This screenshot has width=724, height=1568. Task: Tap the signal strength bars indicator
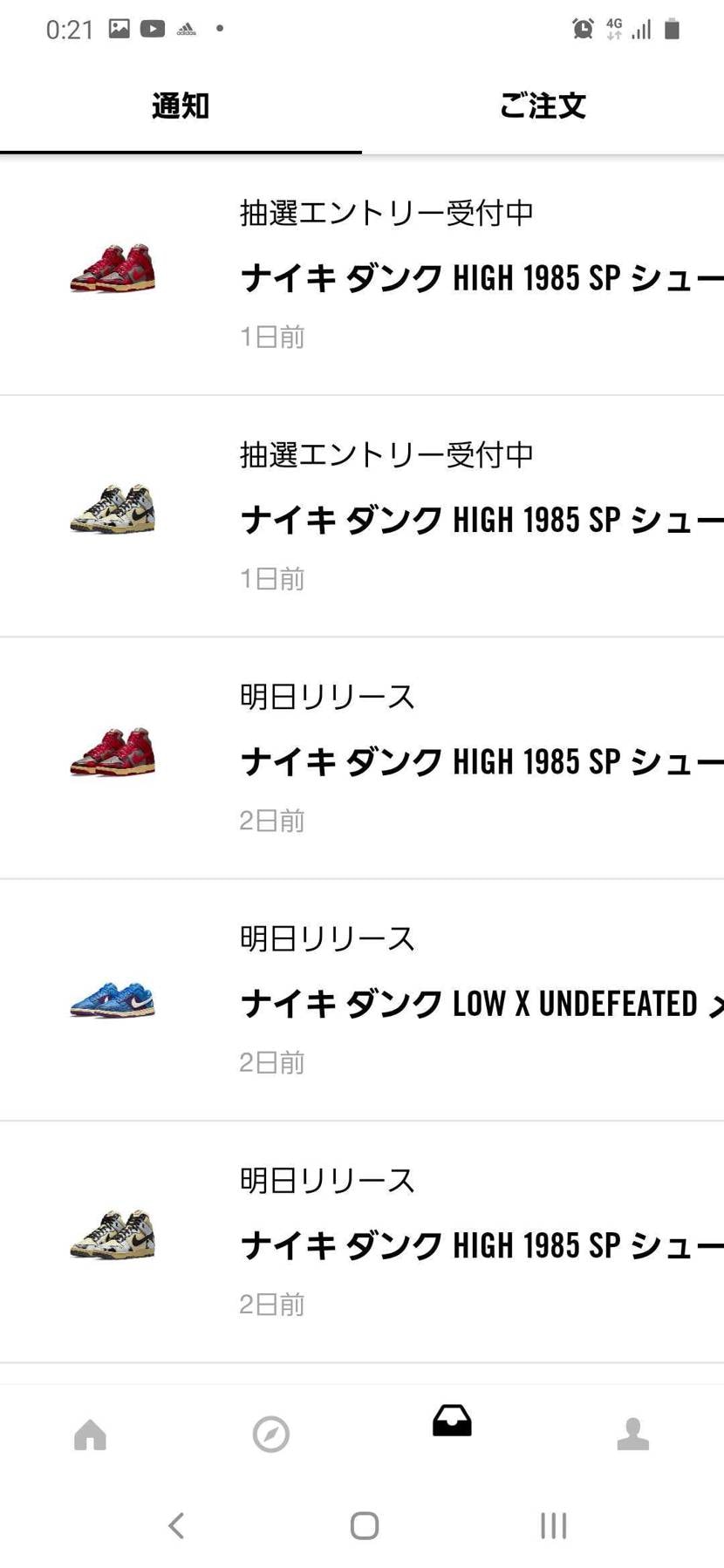click(640, 28)
